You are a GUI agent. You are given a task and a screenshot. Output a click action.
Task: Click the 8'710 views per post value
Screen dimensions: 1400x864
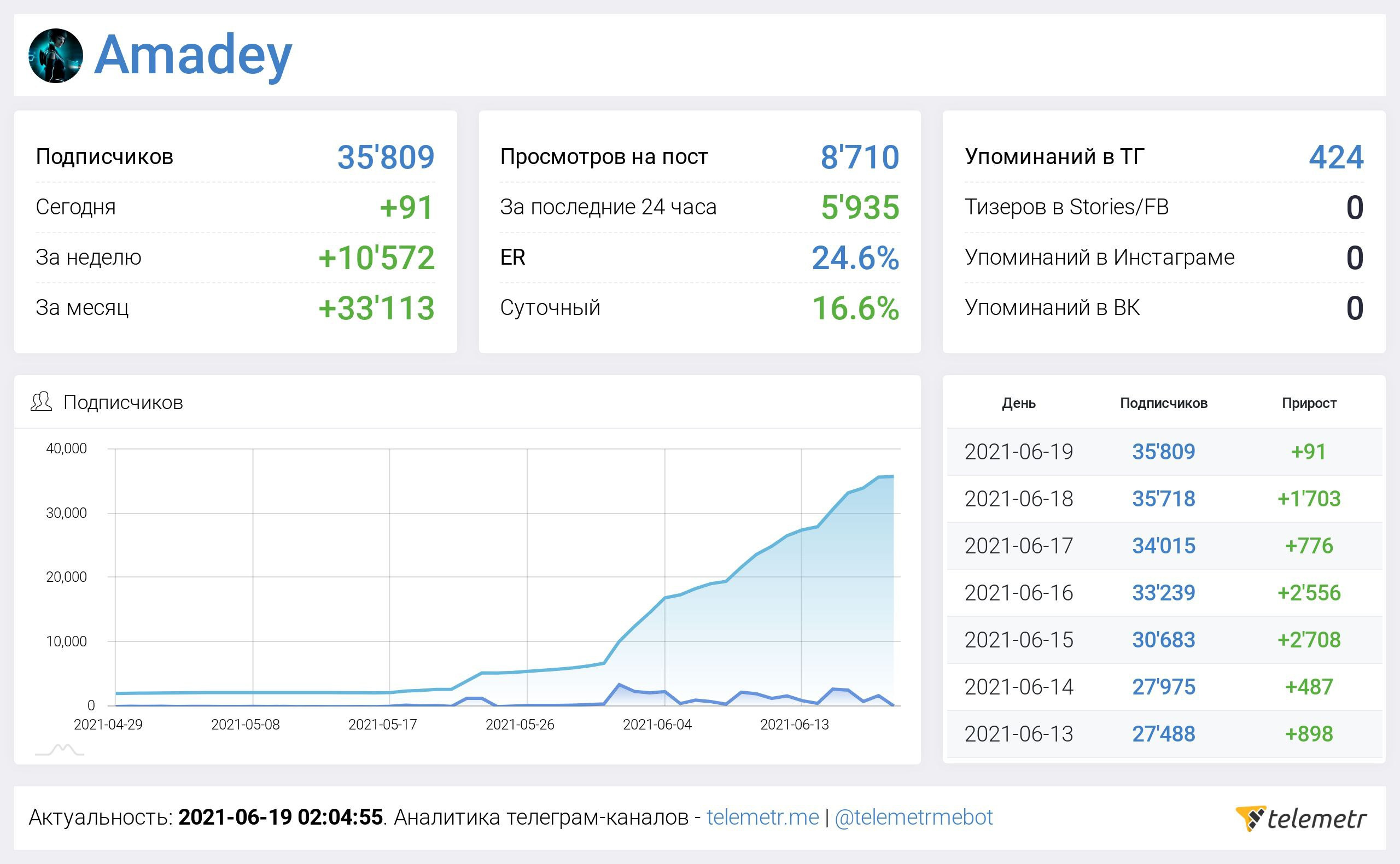pos(860,157)
